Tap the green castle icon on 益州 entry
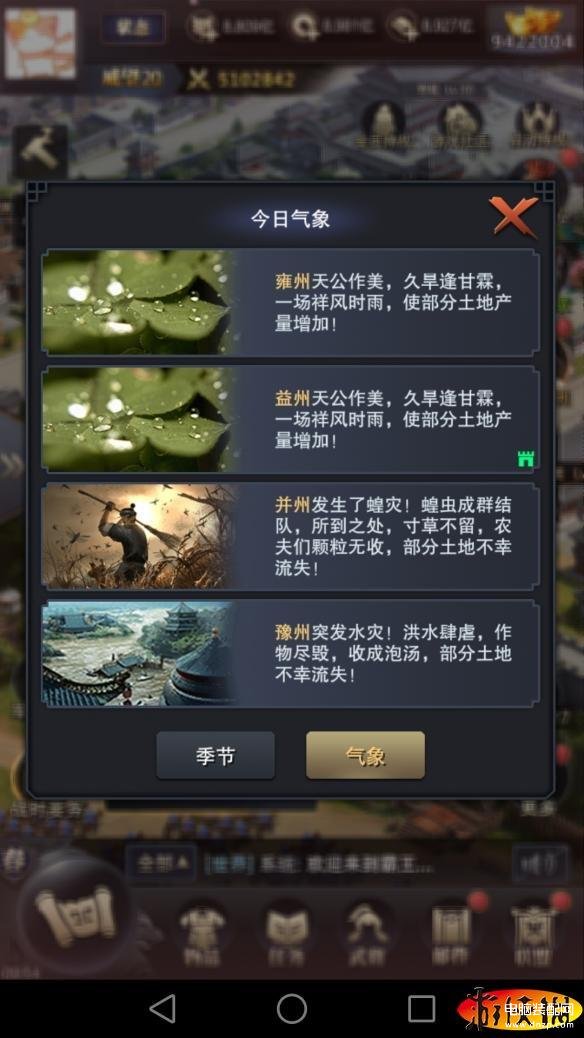The height and width of the screenshot is (1038, 584). pyautogui.click(x=526, y=458)
